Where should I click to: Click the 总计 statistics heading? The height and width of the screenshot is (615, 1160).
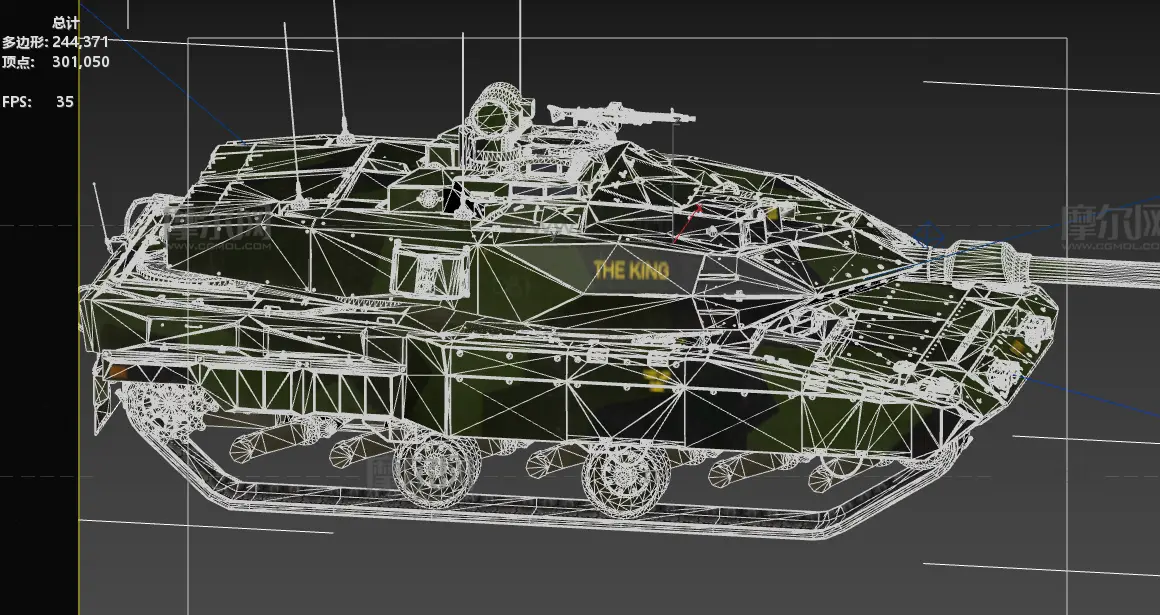click(x=66, y=23)
